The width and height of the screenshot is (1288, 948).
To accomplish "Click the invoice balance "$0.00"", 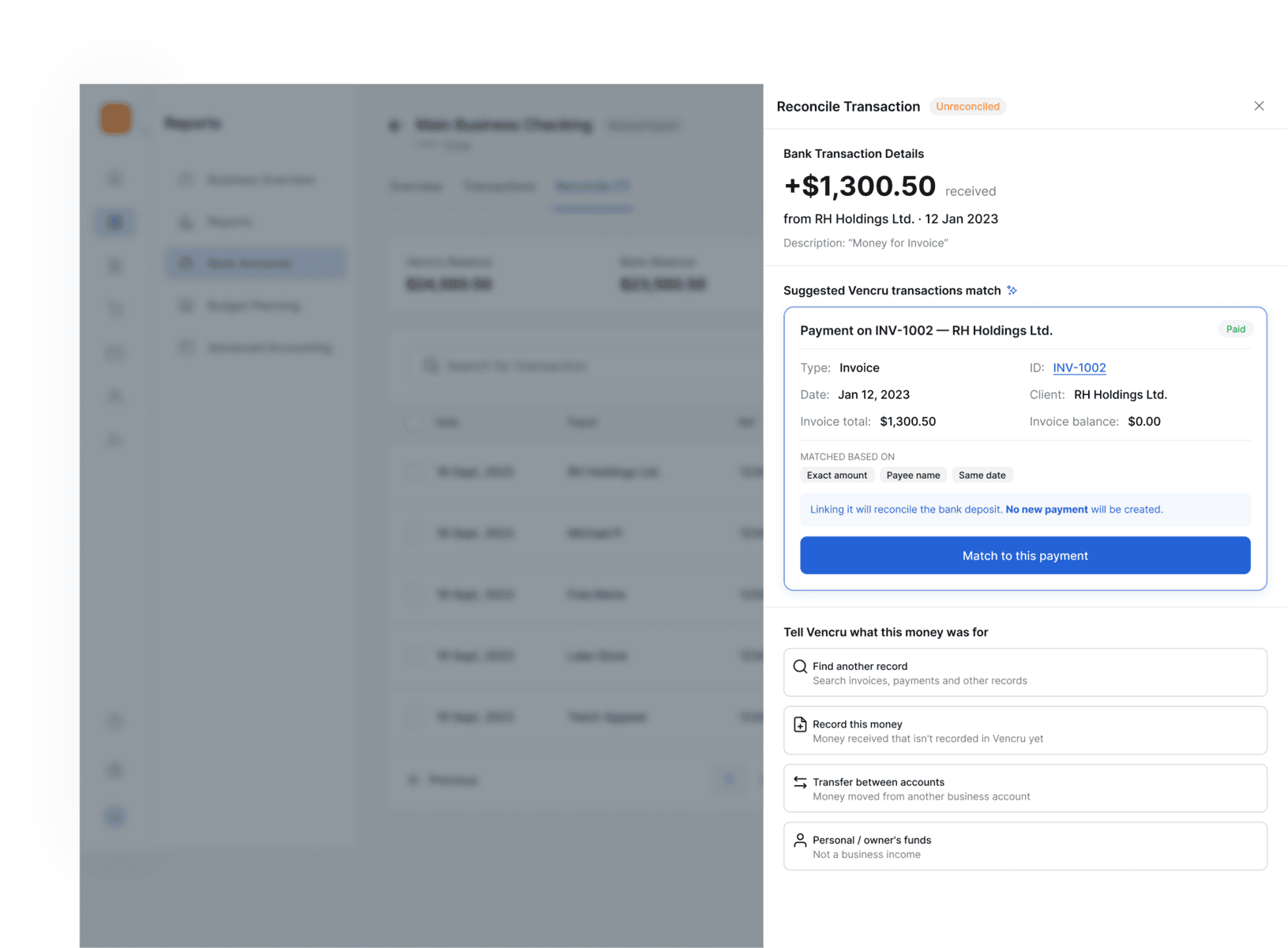I will click(x=1144, y=421).
